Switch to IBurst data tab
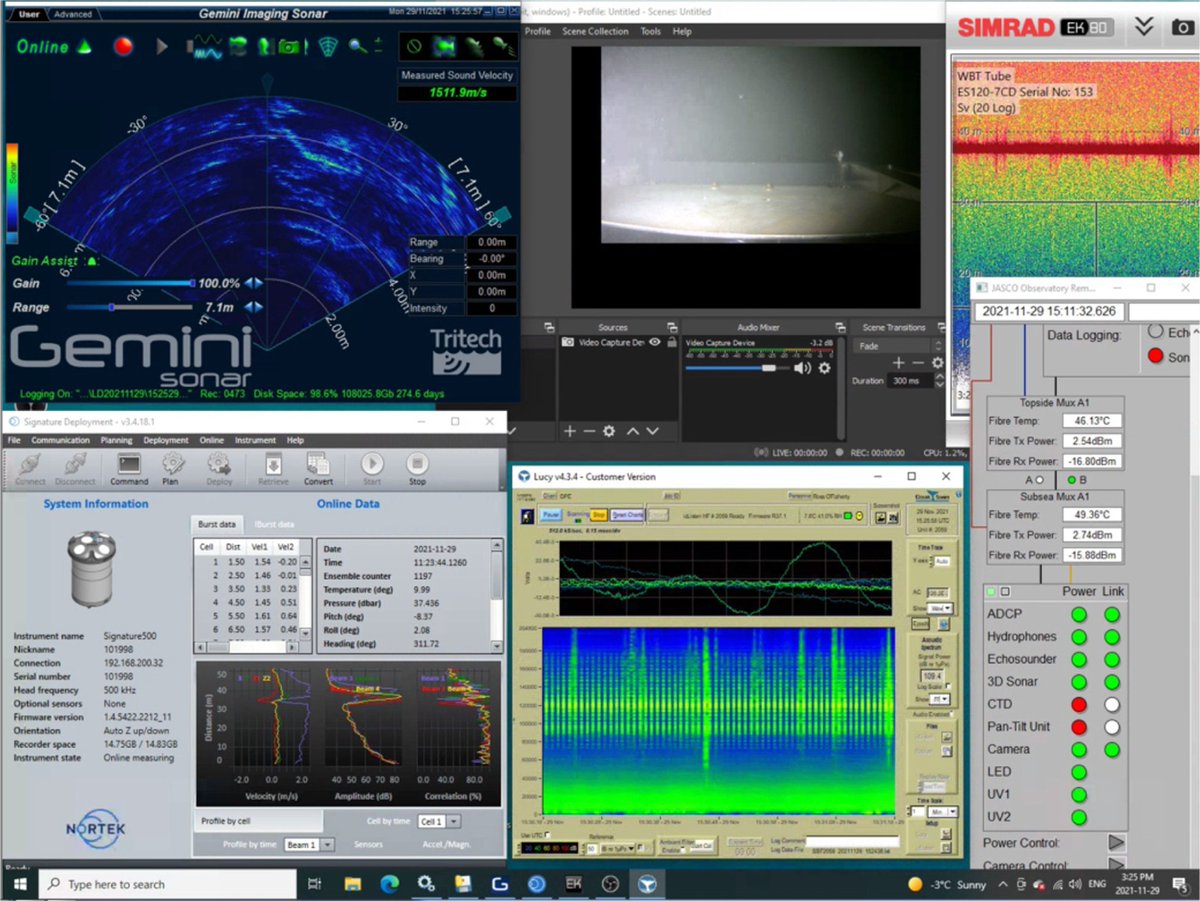 click(x=274, y=524)
